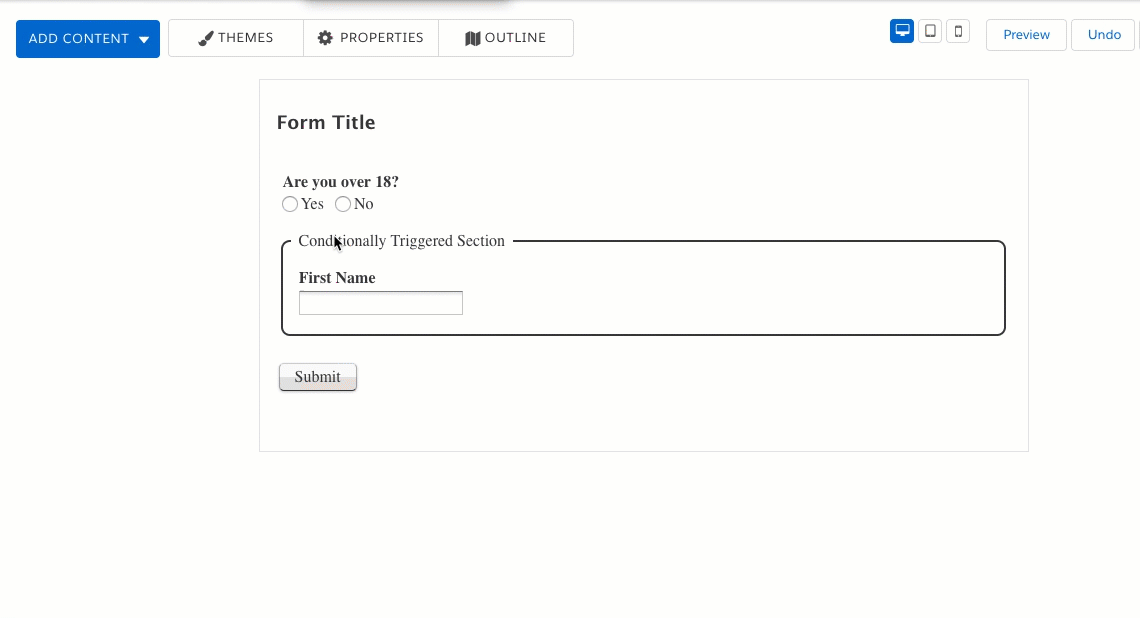
Task: Select the Yes radio button
Action: (x=290, y=204)
